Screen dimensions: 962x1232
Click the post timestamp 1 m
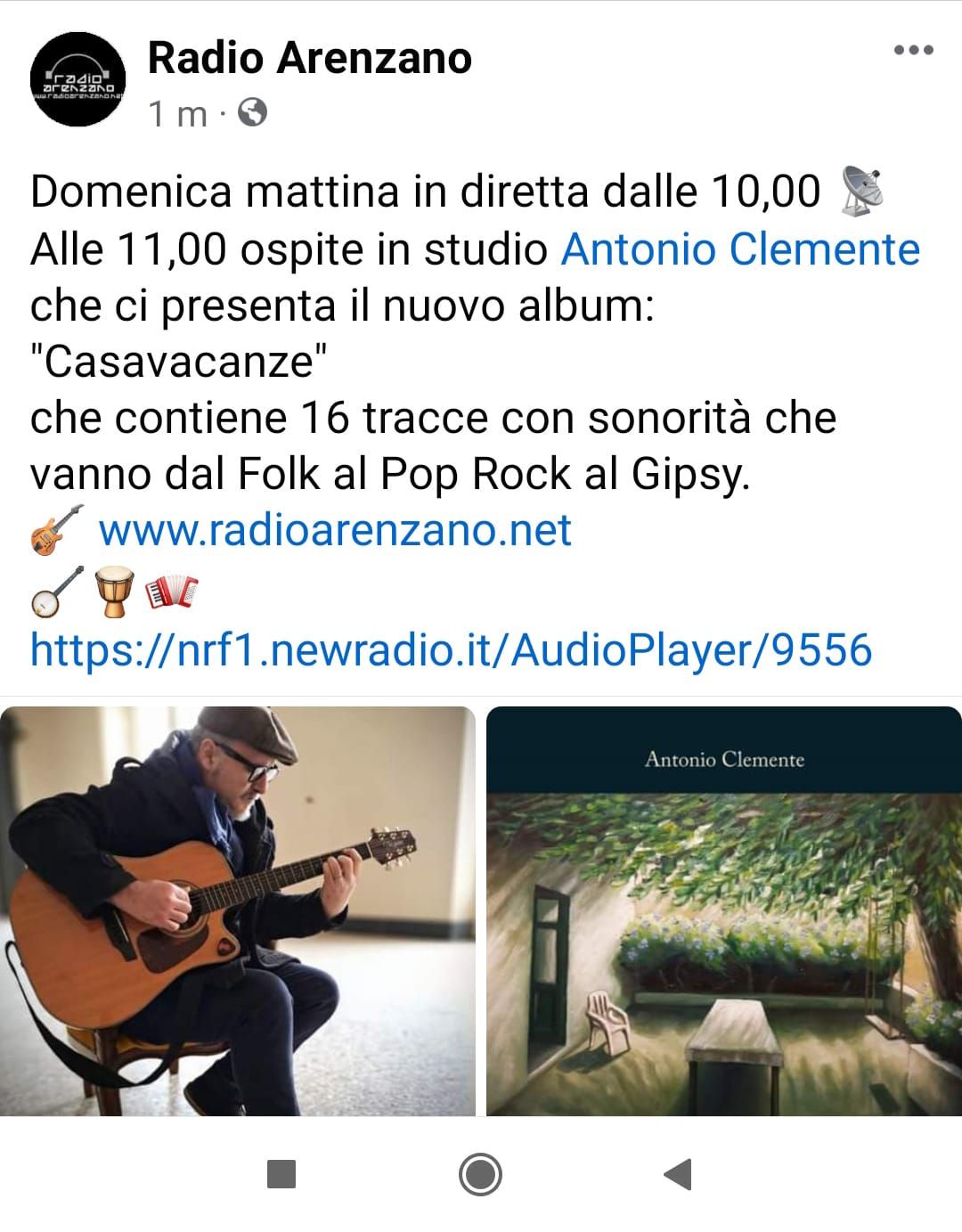coord(178,113)
